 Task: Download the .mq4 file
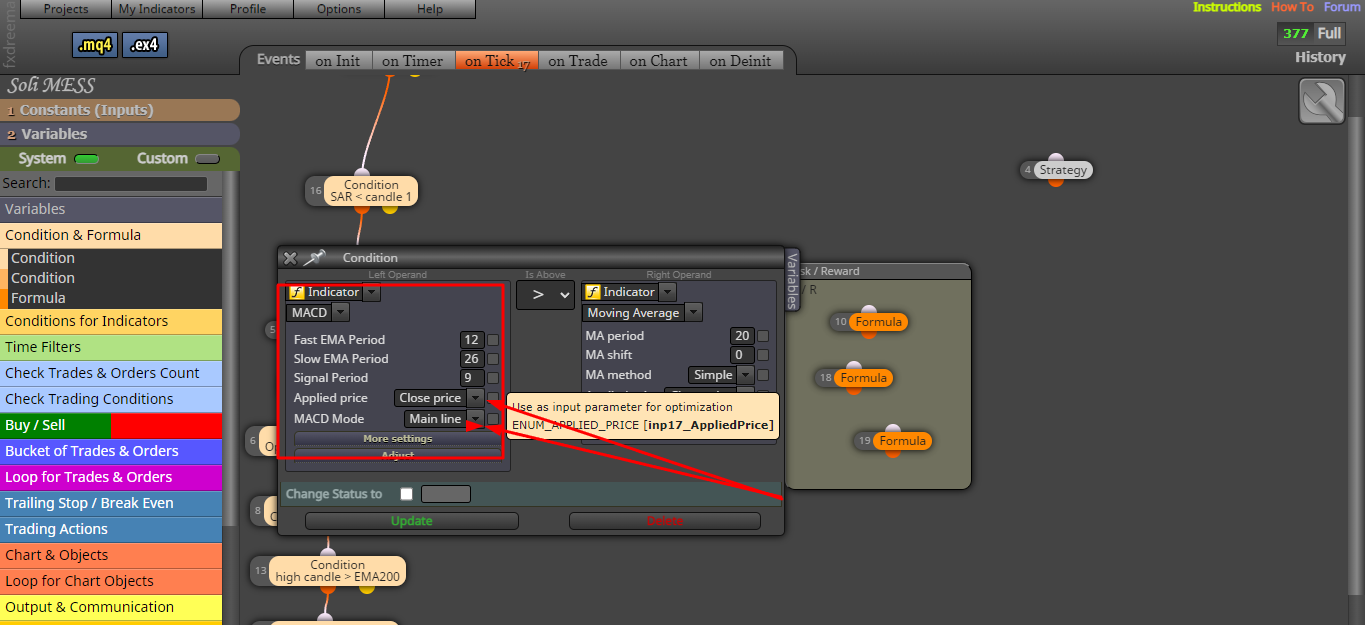pos(95,45)
